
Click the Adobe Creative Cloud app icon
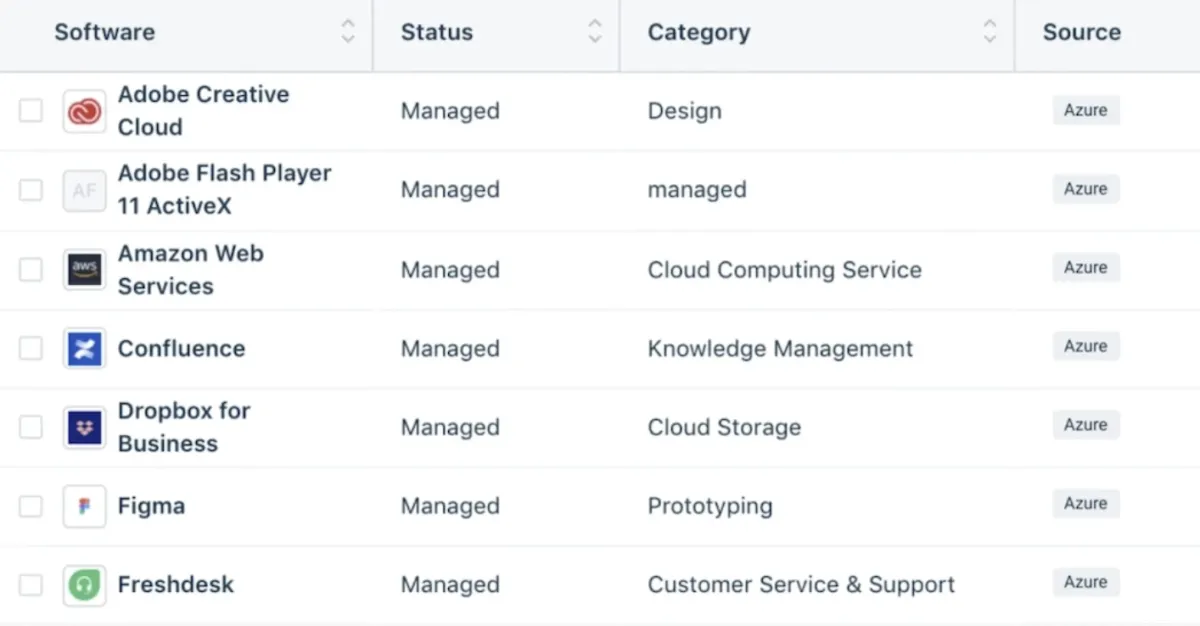84,111
